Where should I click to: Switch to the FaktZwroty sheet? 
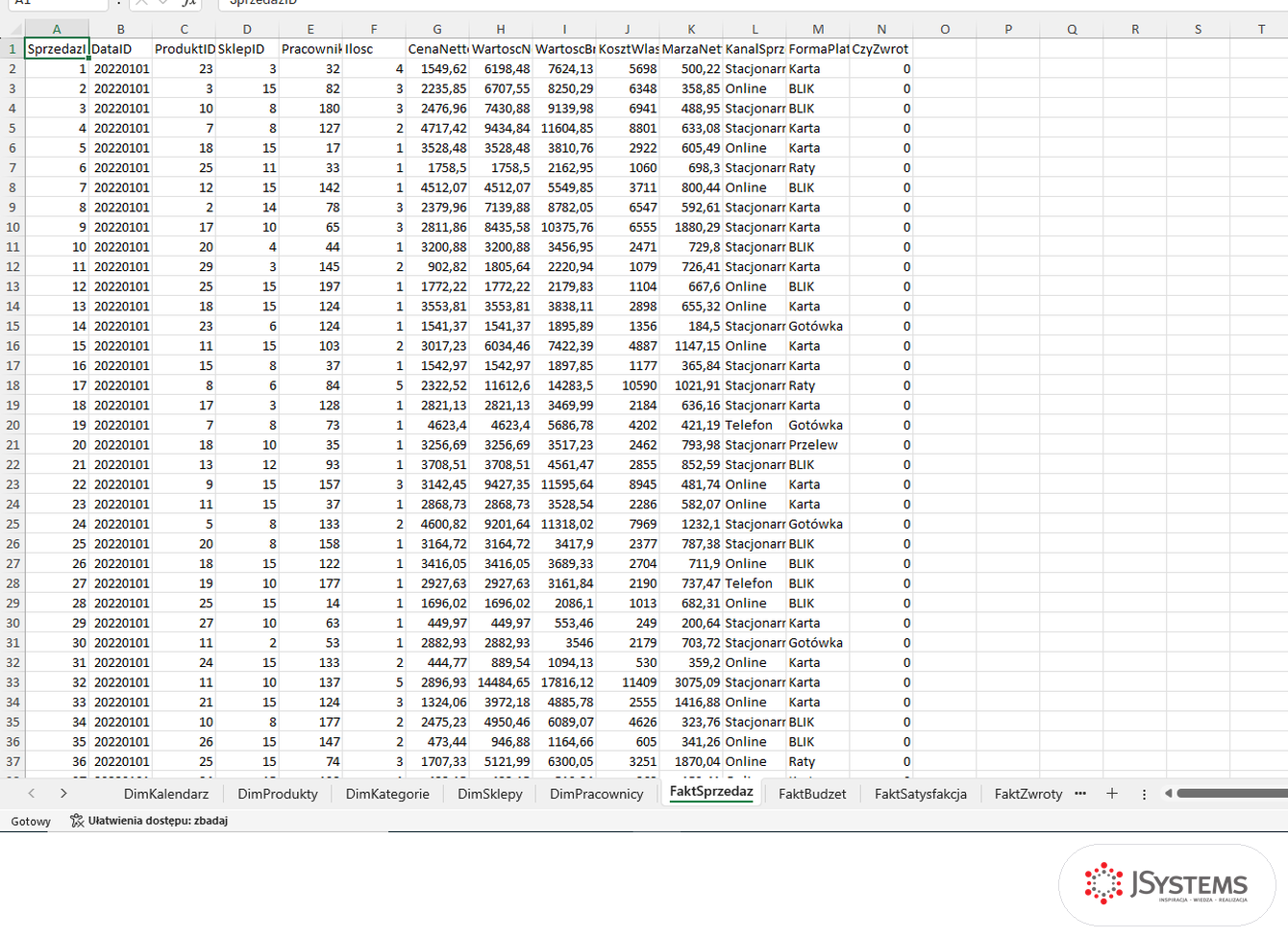coord(1028,794)
